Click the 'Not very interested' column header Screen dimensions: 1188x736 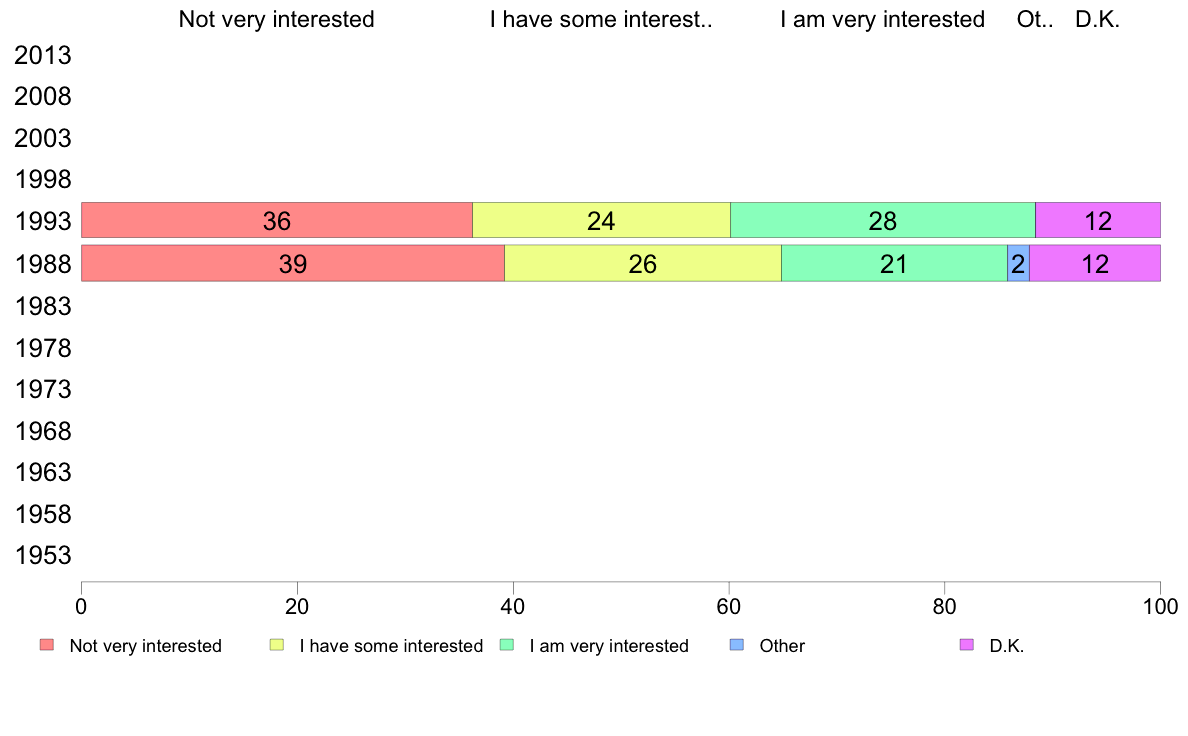point(276,19)
